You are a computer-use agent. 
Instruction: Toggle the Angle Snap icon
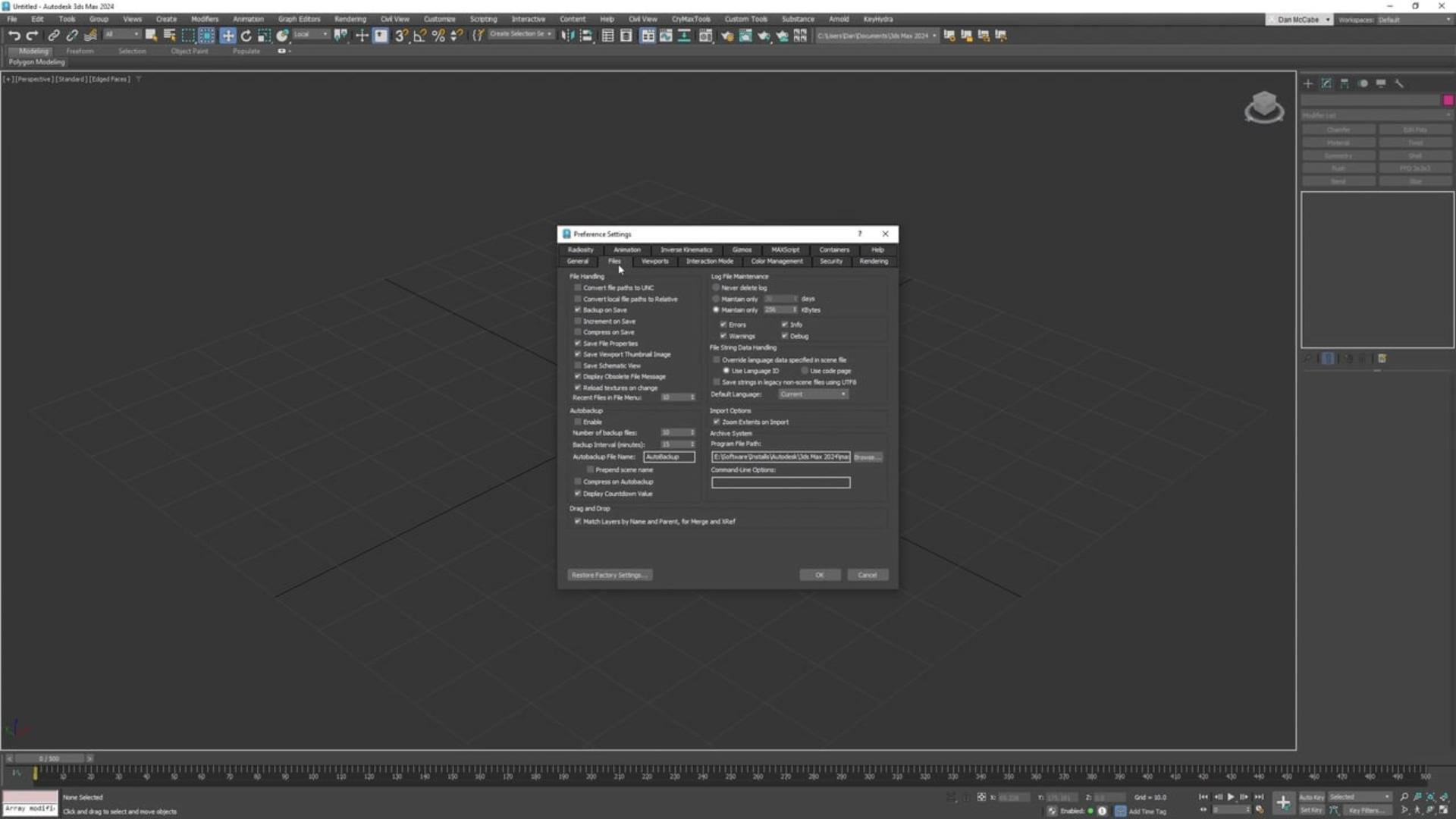pos(419,36)
